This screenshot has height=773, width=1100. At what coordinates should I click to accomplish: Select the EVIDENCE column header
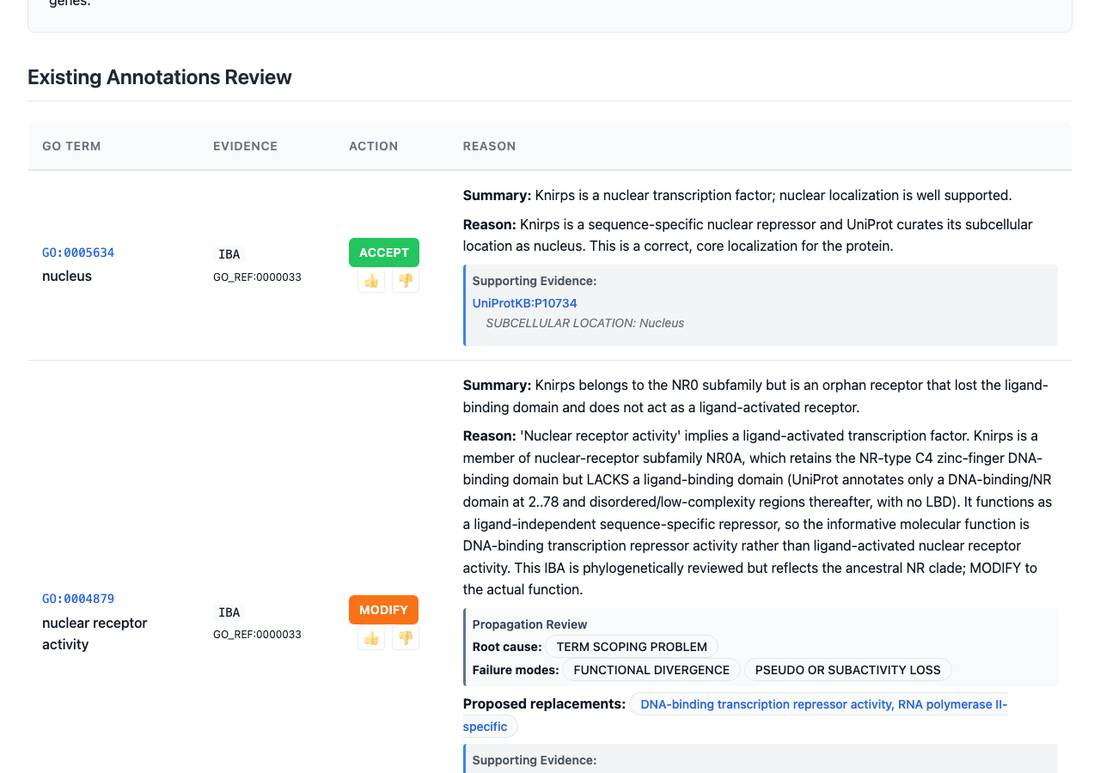246,146
